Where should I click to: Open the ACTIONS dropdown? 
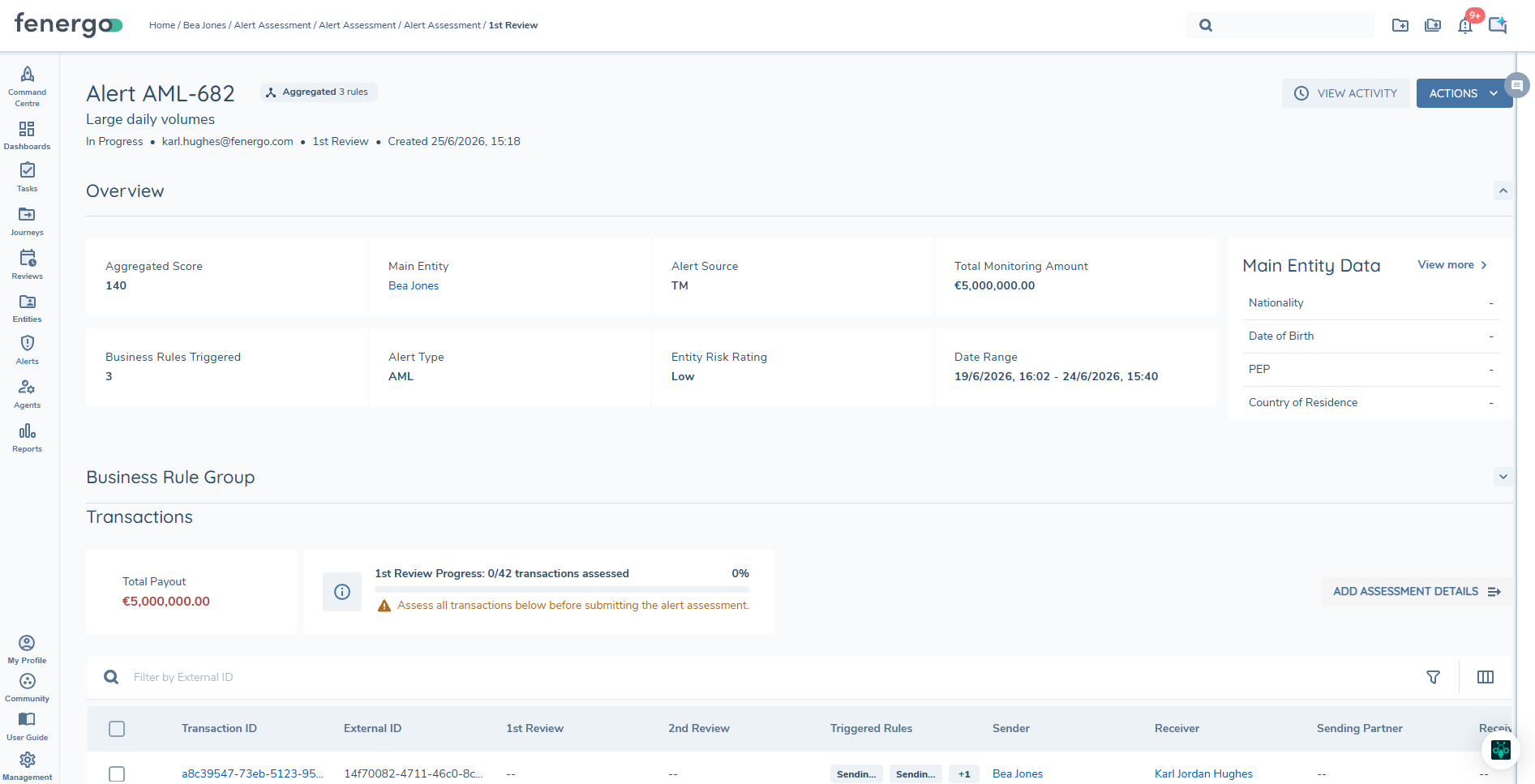1464,93
